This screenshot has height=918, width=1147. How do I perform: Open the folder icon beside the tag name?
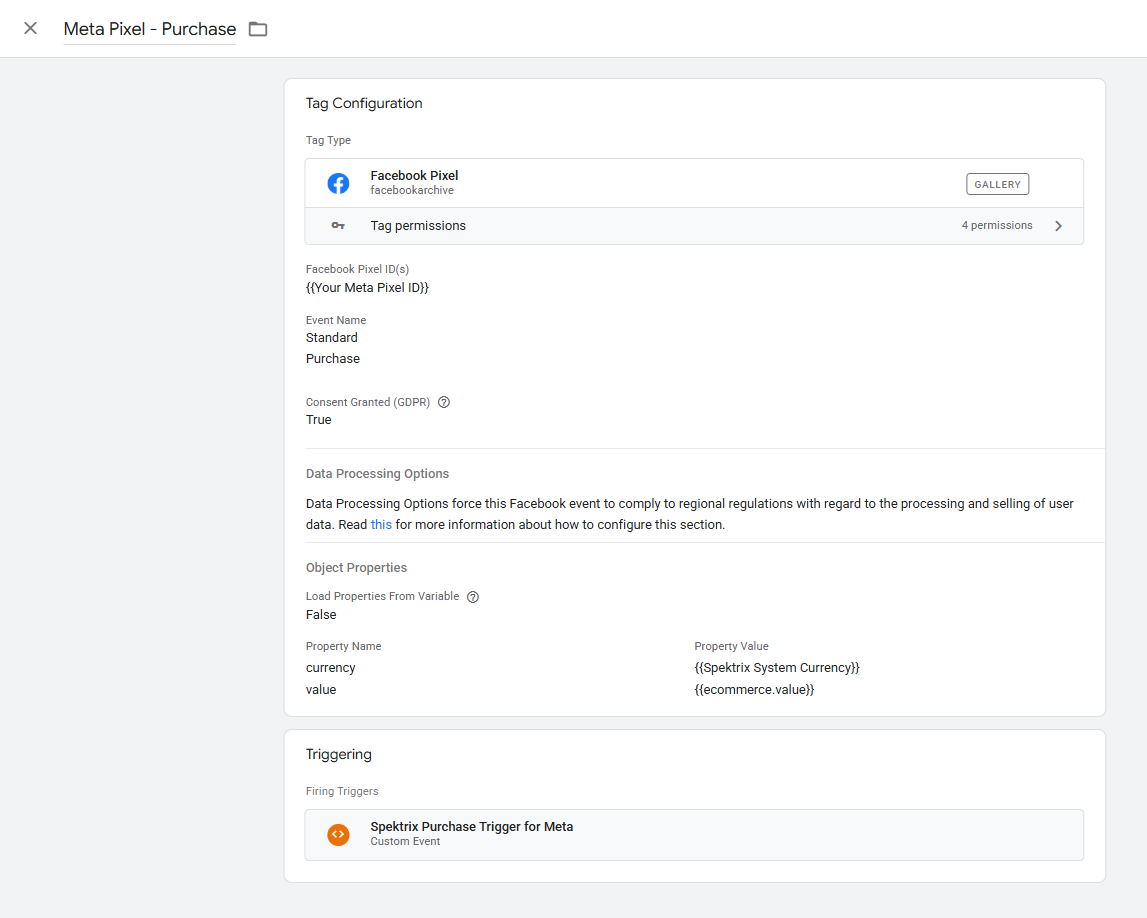point(257,29)
